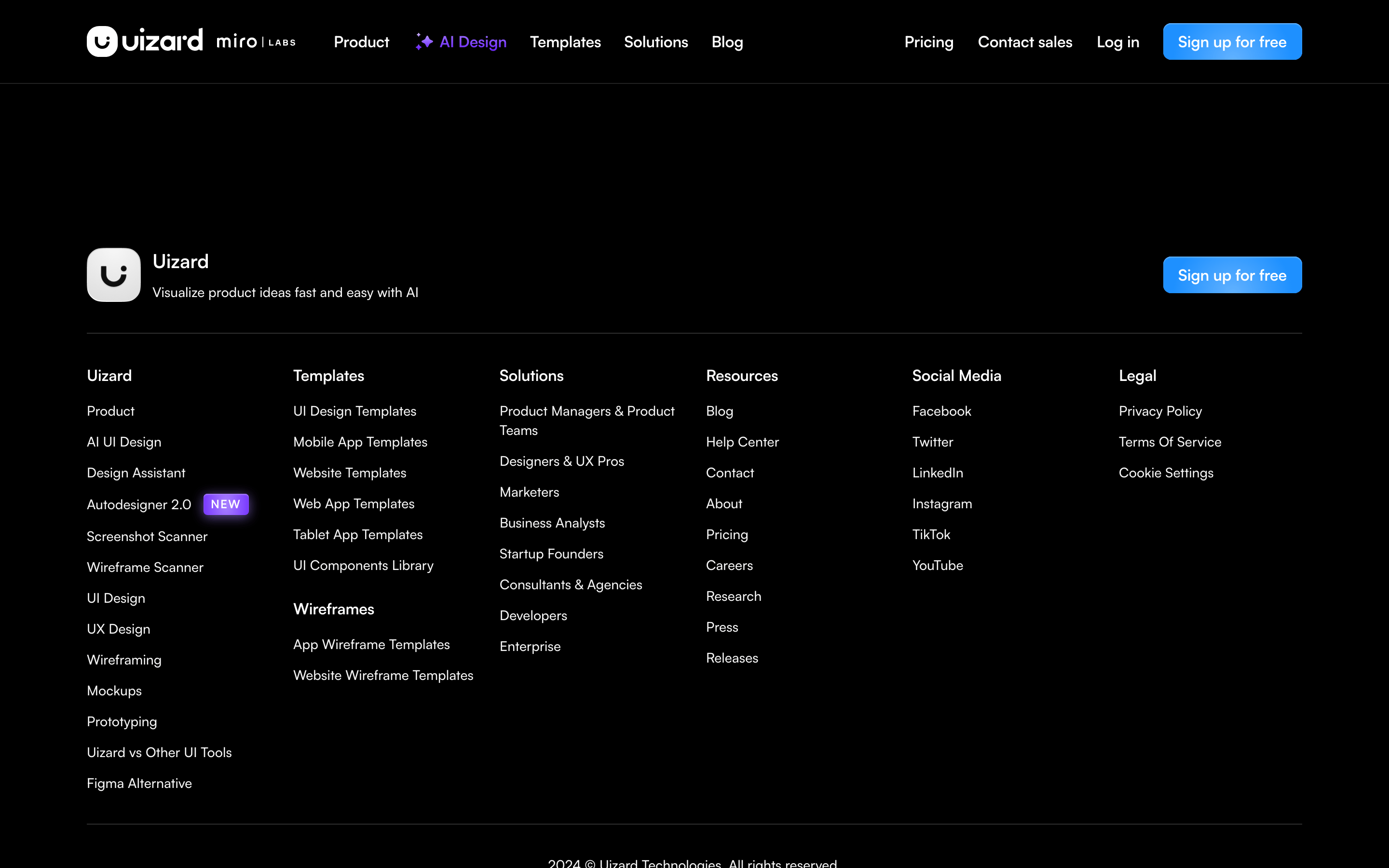The image size is (1389, 868).
Task: Go to Screenshot Scanner page
Action: 147,536
